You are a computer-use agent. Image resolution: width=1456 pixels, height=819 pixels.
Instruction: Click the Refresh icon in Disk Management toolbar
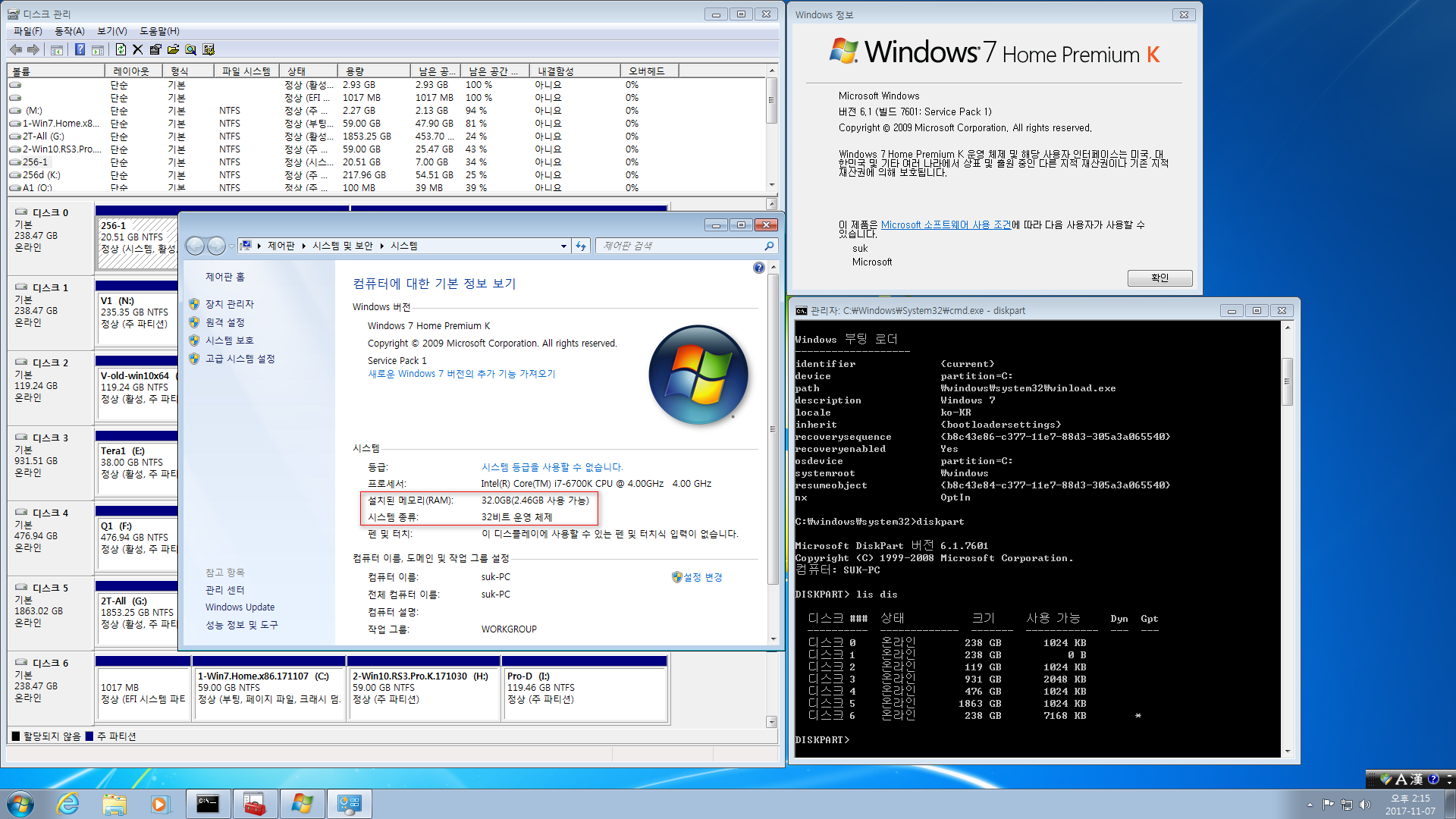coord(121,49)
